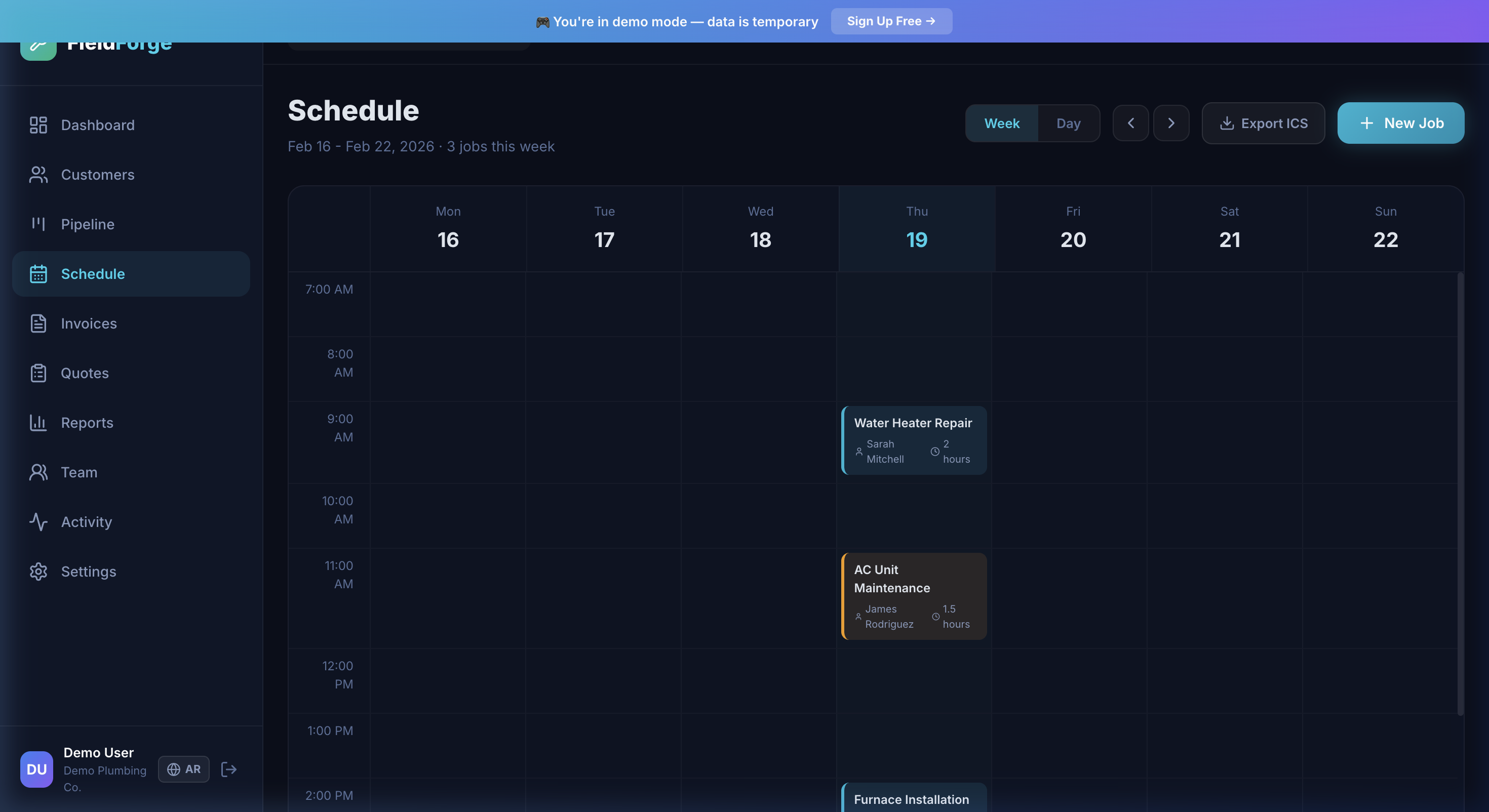
Task: Select the Activity feed icon
Action: 38,522
